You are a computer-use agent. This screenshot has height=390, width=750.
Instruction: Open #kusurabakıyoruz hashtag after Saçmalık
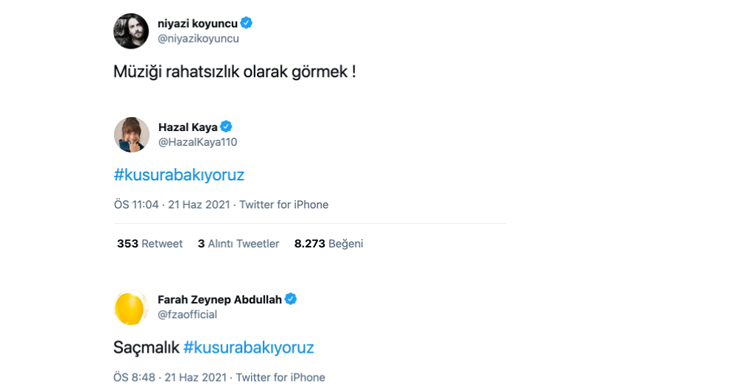tap(249, 347)
